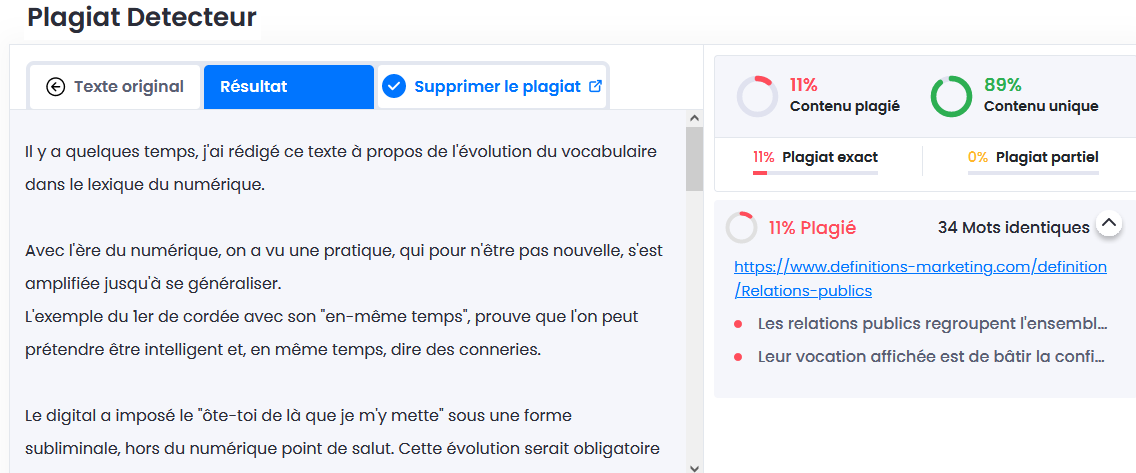
Task: Click the back arrow icon beside Texte original
Action: (x=55, y=87)
